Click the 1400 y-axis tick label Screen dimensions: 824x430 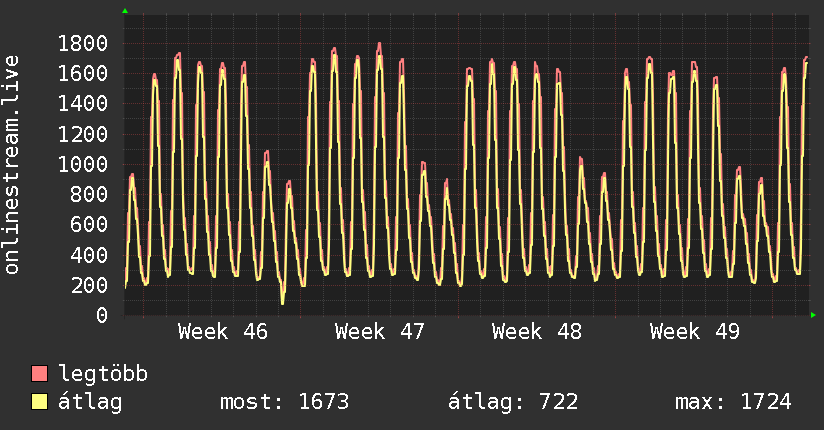click(x=83, y=104)
